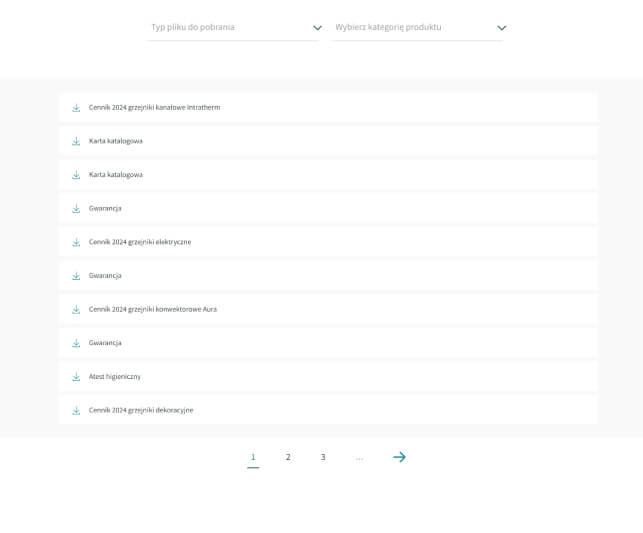Click download icon for Cennik 2024 grzejniki kanałowe Intratherm
This screenshot has width=643, height=533.
76,108
